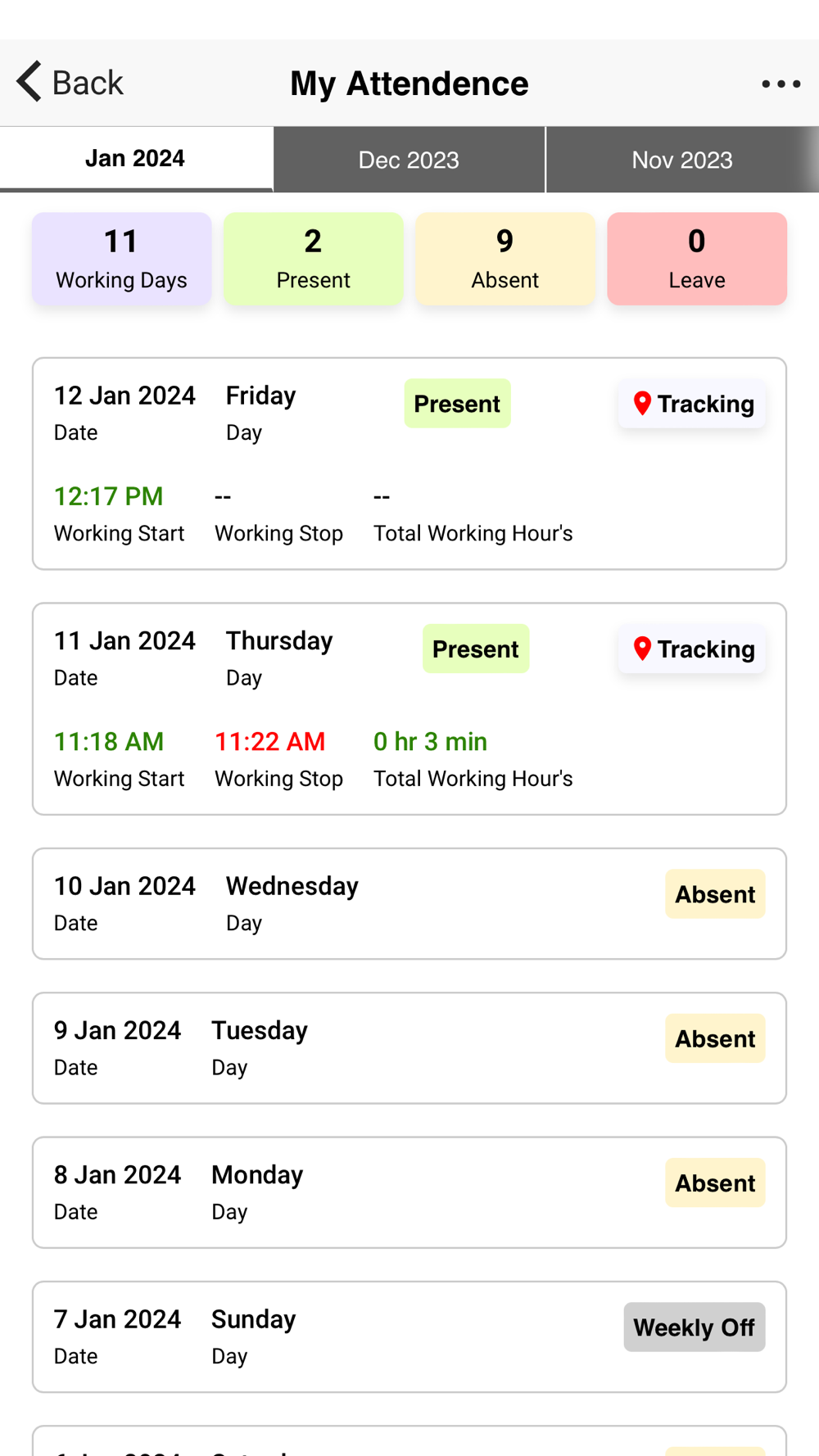Switch to the Dec 2023 tab
This screenshot has width=819, height=1456.
click(409, 160)
